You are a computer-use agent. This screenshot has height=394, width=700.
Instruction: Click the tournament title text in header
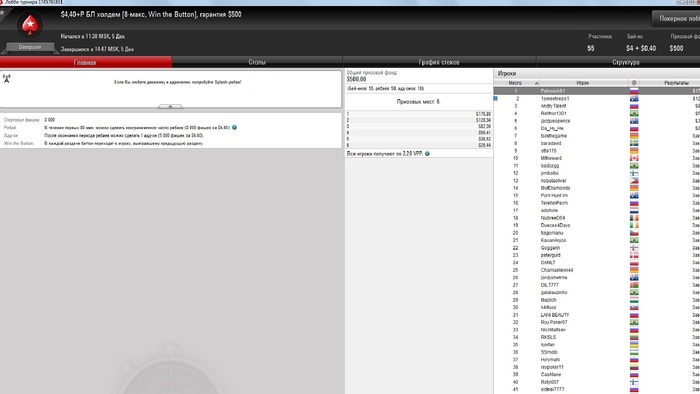tap(151, 15)
